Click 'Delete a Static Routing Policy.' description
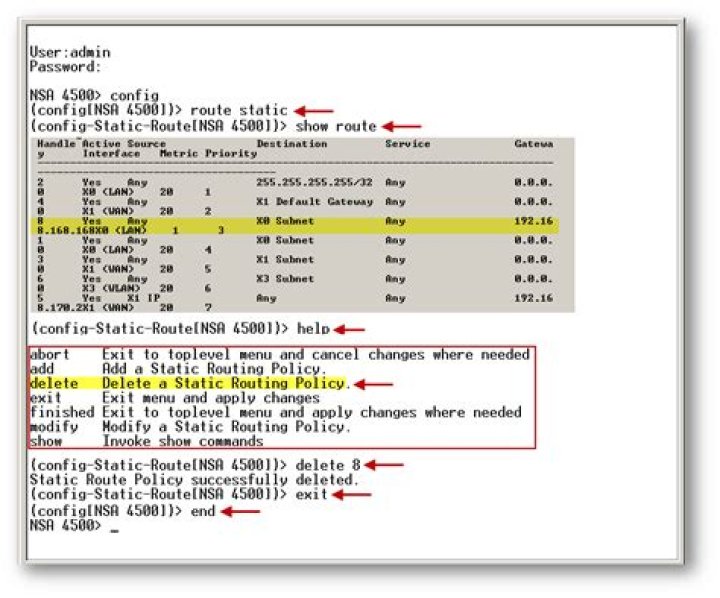Image resolution: width=720 pixels, height=598 pixels. point(226,383)
